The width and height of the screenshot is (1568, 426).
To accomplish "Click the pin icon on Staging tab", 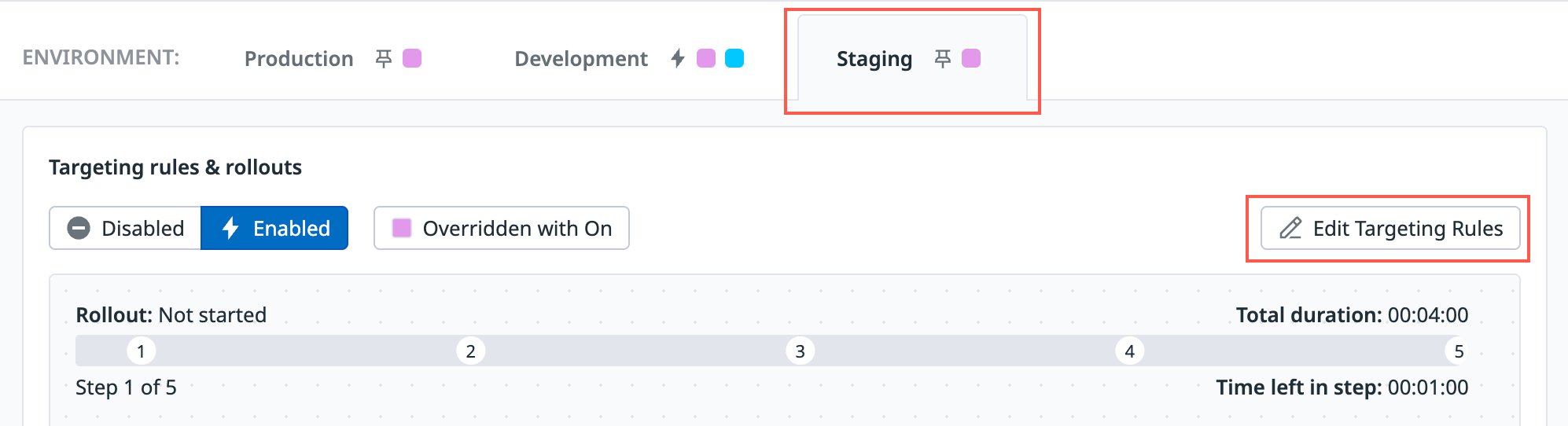I will [943, 59].
